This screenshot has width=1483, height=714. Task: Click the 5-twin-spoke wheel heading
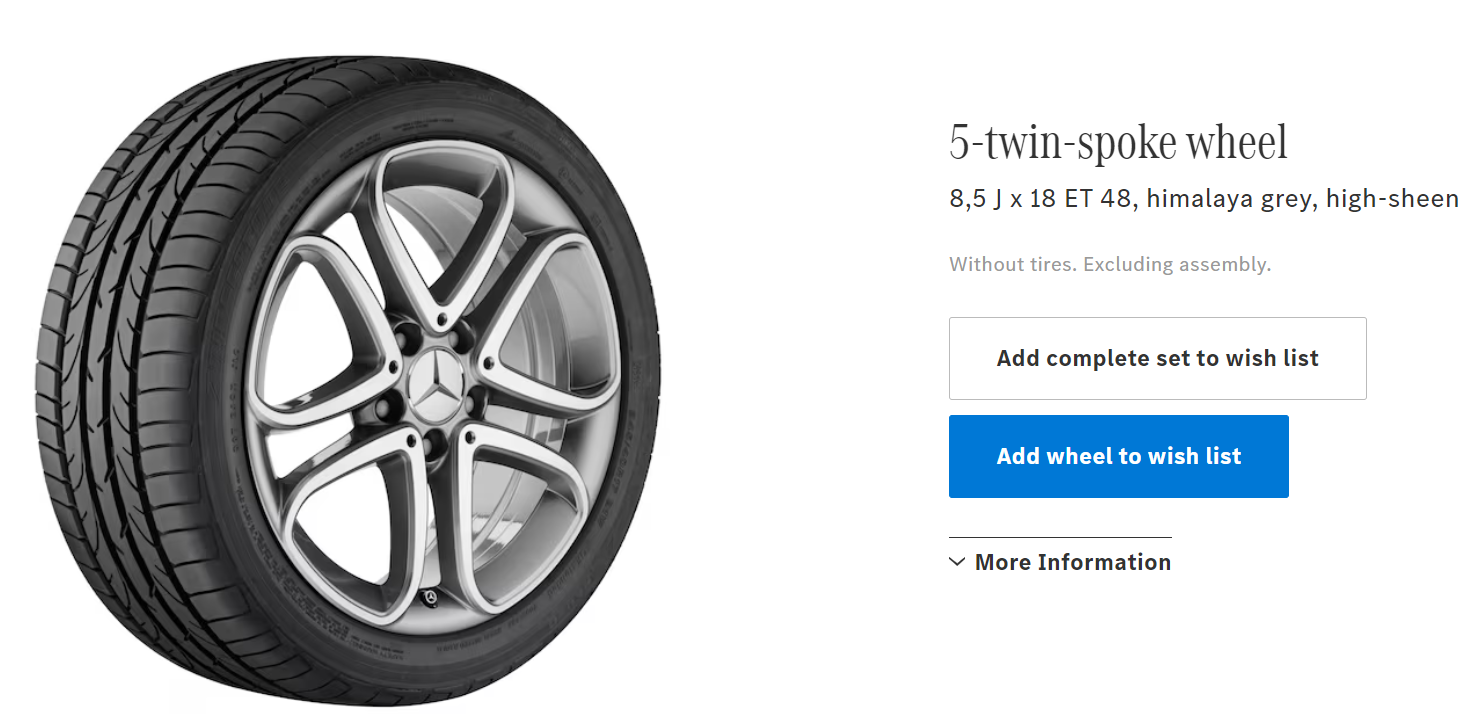coord(1118,143)
